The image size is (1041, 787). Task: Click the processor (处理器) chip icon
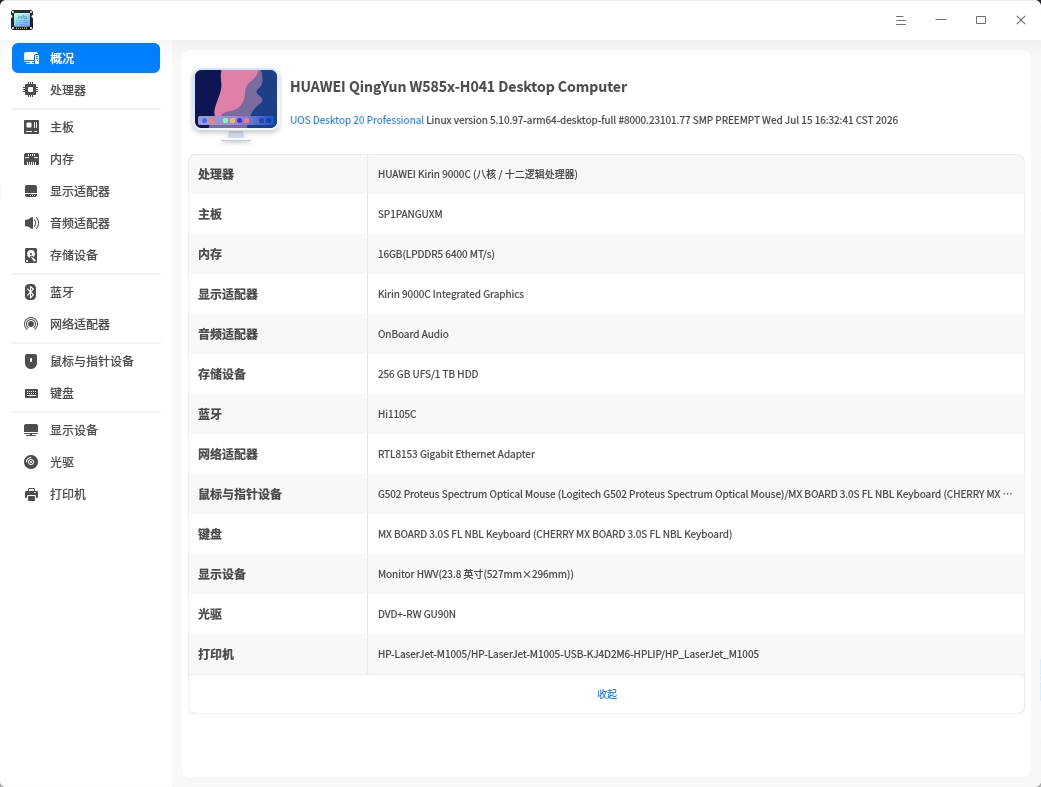point(31,90)
